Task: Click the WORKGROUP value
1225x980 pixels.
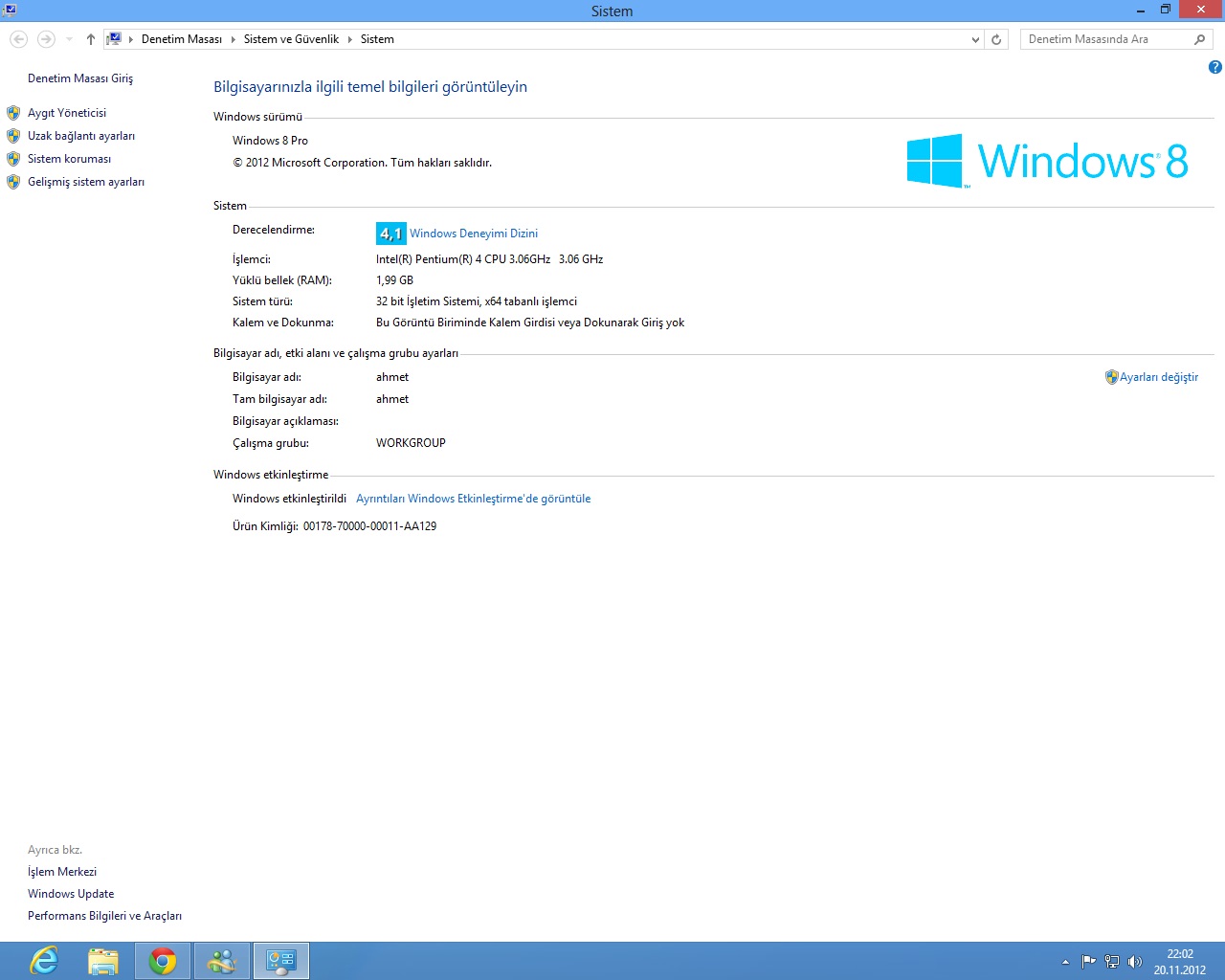Action: 411,443
